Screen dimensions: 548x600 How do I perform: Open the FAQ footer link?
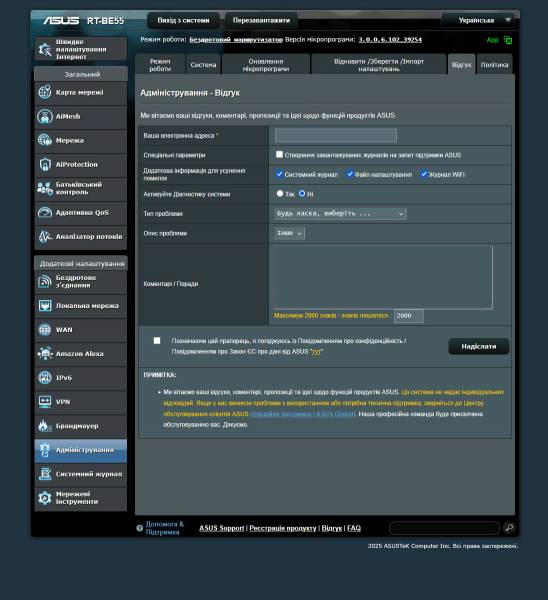click(354, 528)
